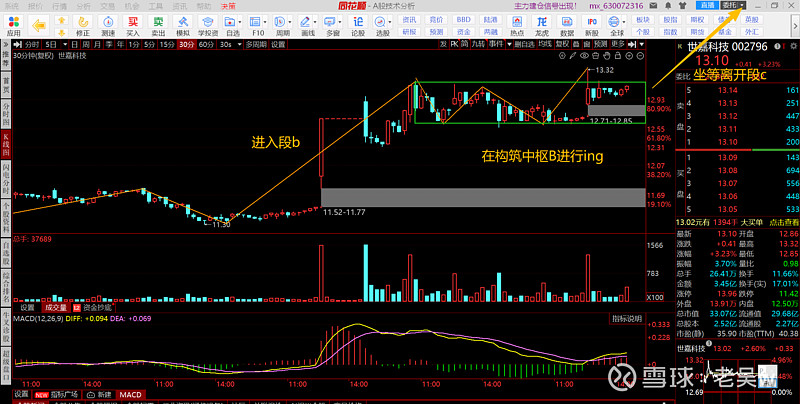Switch to the 60分 period tab

click(x=206, y=44)
